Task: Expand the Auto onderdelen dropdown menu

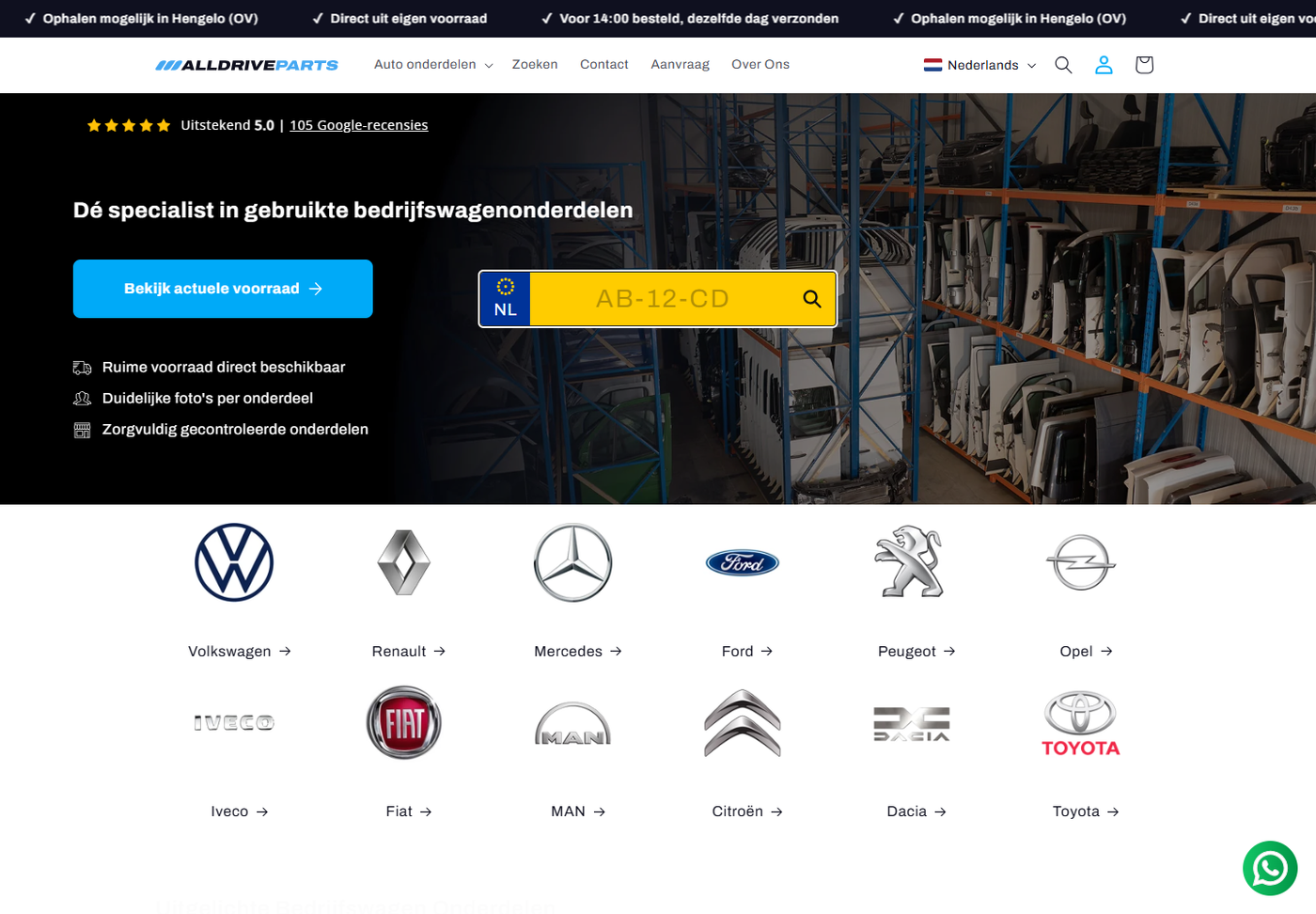Action: 433,65
